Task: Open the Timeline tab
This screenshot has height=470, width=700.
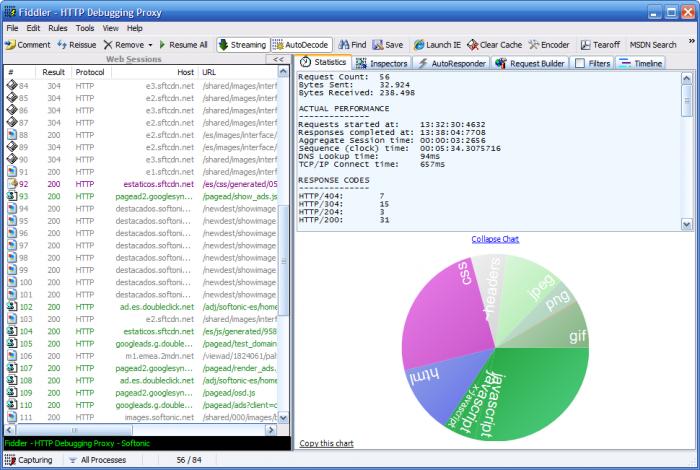Action: pyautogui.click(x=640, y=63)
